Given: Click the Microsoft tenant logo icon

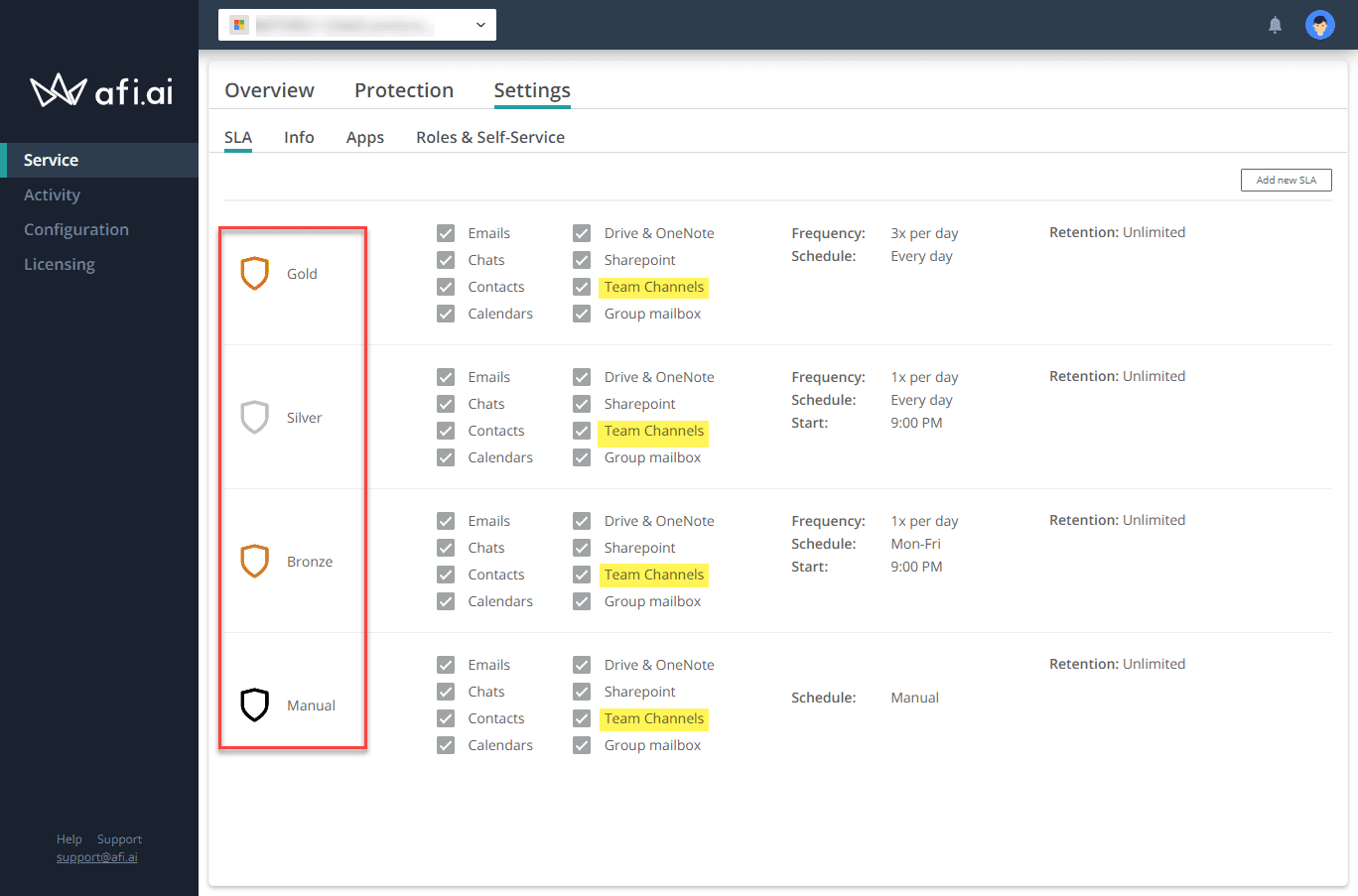Looking at the screenshot, I should point(239,25).
